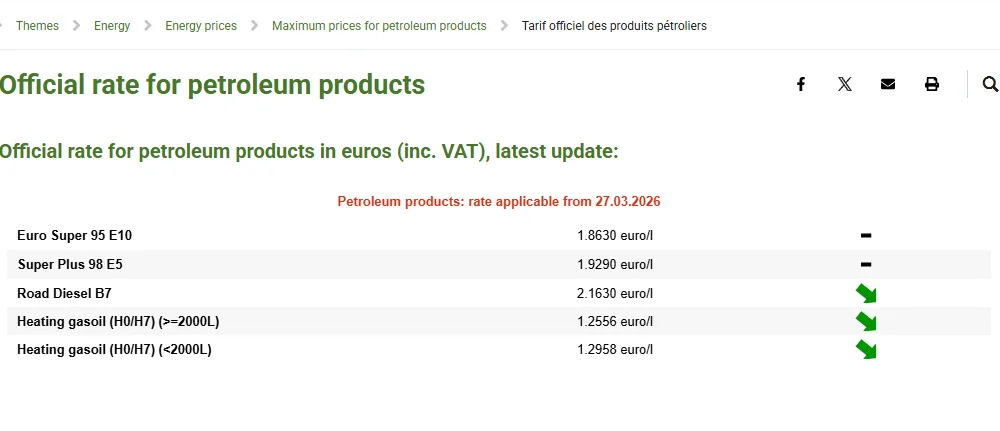Click Super Plus 98 E5 unchanged dash
This screenshot has height=431, width=1000.
click(x=866, y=265)
